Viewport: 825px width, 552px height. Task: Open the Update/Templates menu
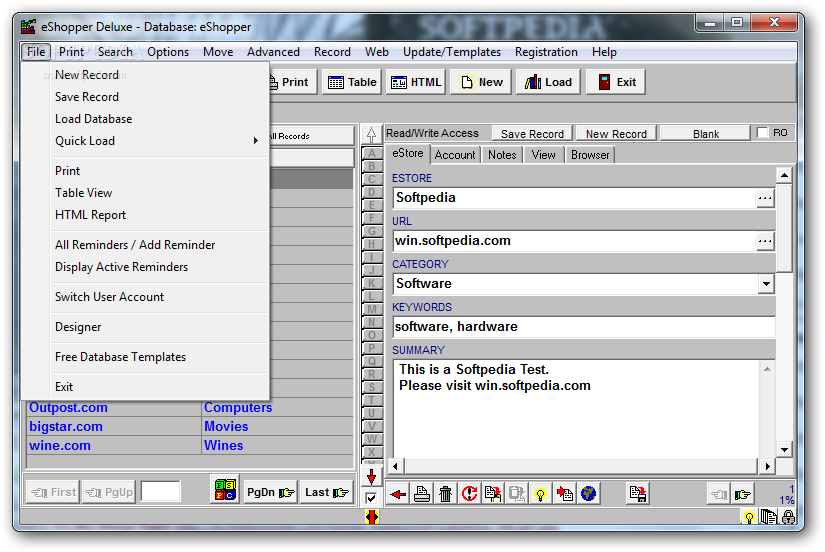point(451,52)
